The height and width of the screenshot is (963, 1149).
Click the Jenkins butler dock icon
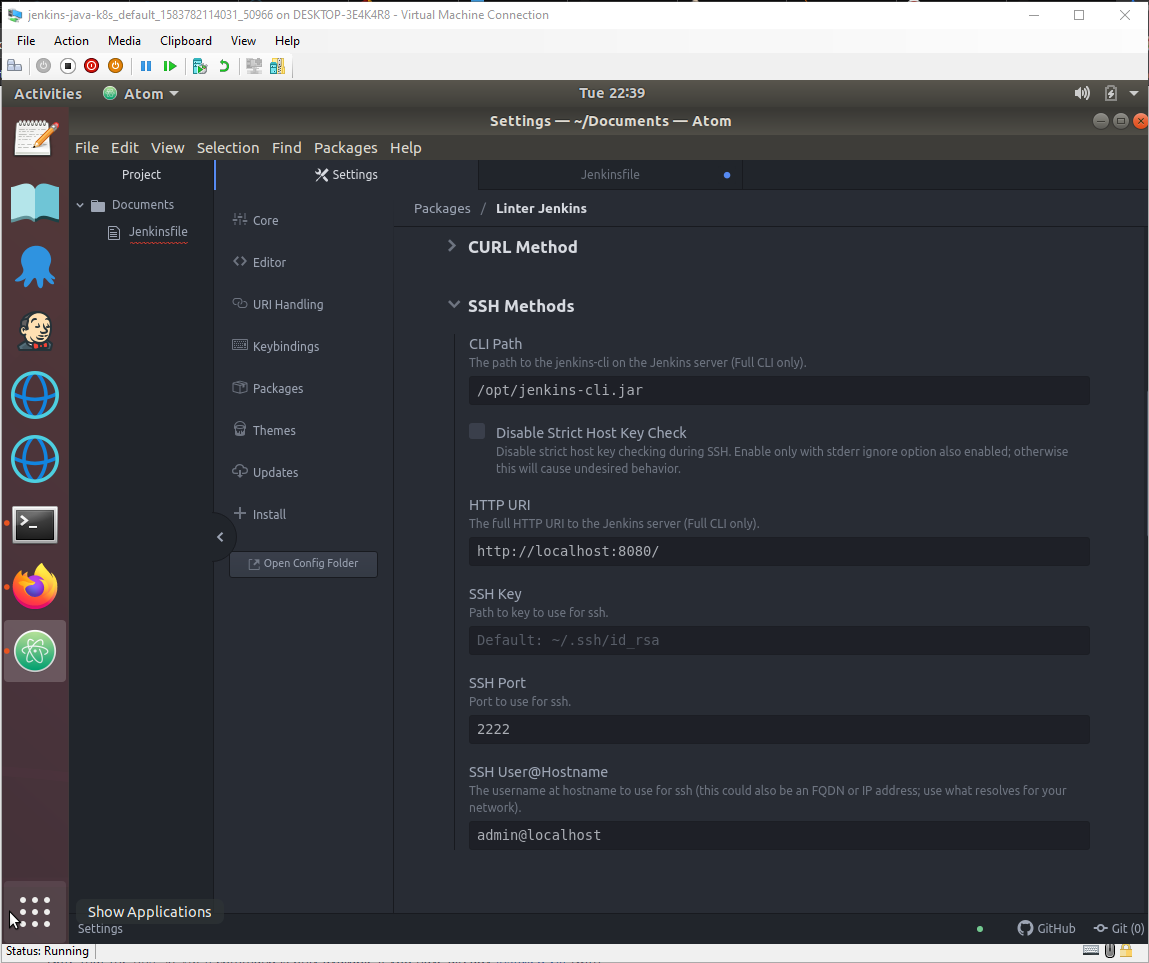(x=35, y=331)
